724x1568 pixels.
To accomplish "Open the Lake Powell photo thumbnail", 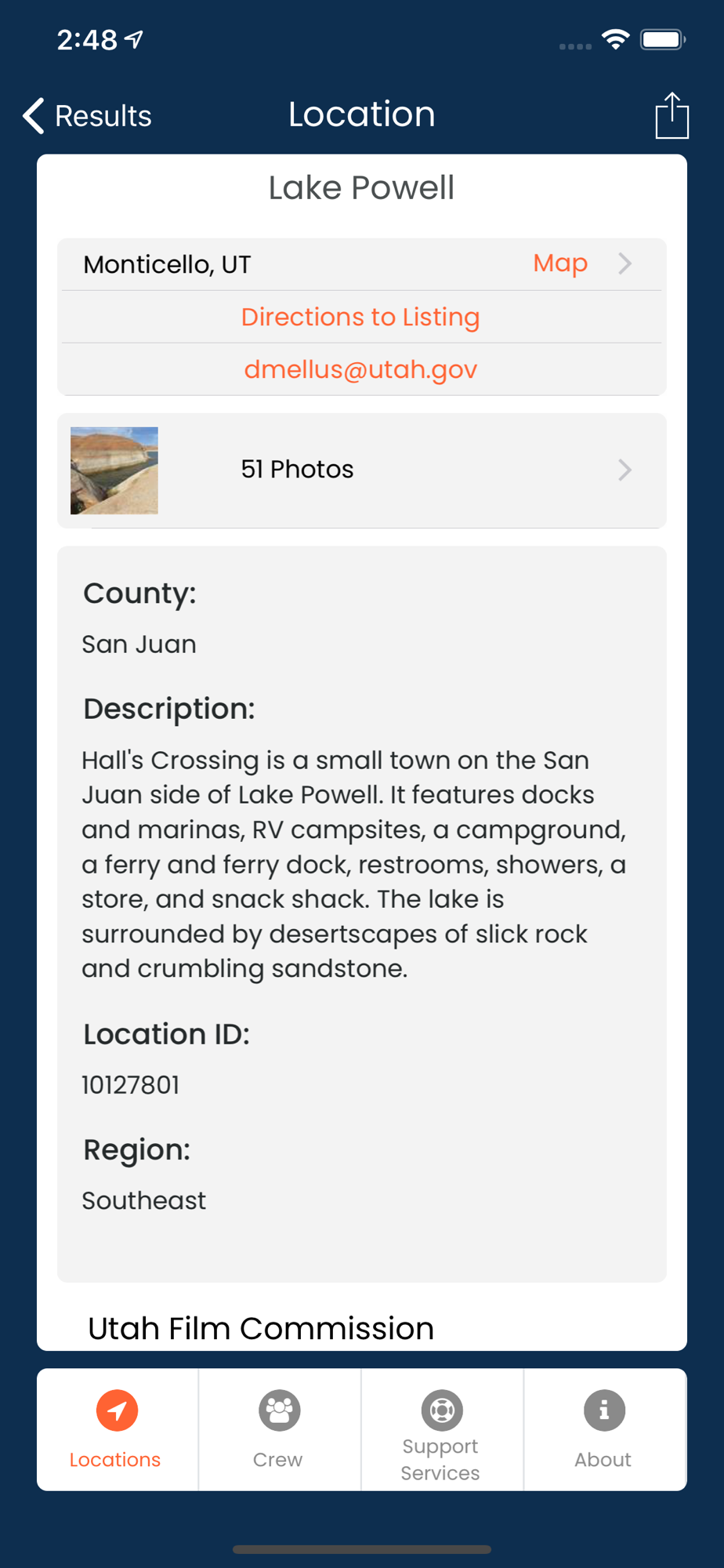I will pyautogui.click(x=114, y=470).
